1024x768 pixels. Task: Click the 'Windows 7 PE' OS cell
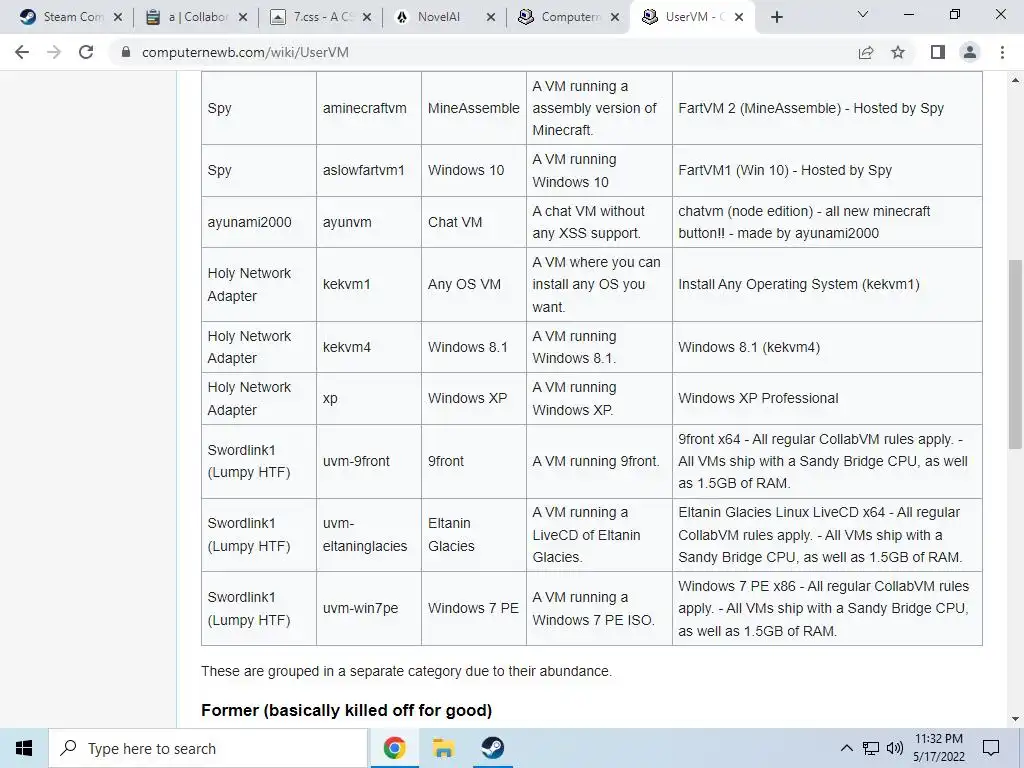[473, 608]
